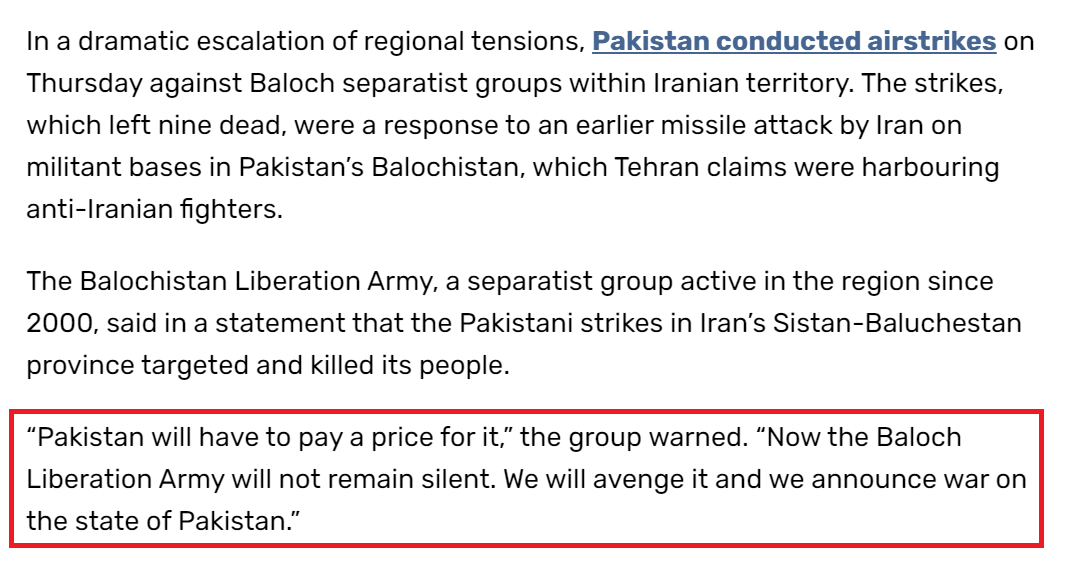This screenshot has width=1074, height=566.
Task: Click 'Tehran claims were harbouring' text
Action: 806,167
